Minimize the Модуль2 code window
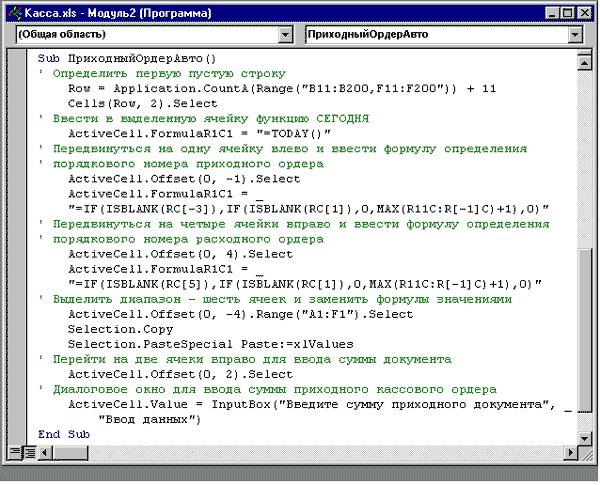The width and height of the screenshot is (600, 485). coord(551,13)
